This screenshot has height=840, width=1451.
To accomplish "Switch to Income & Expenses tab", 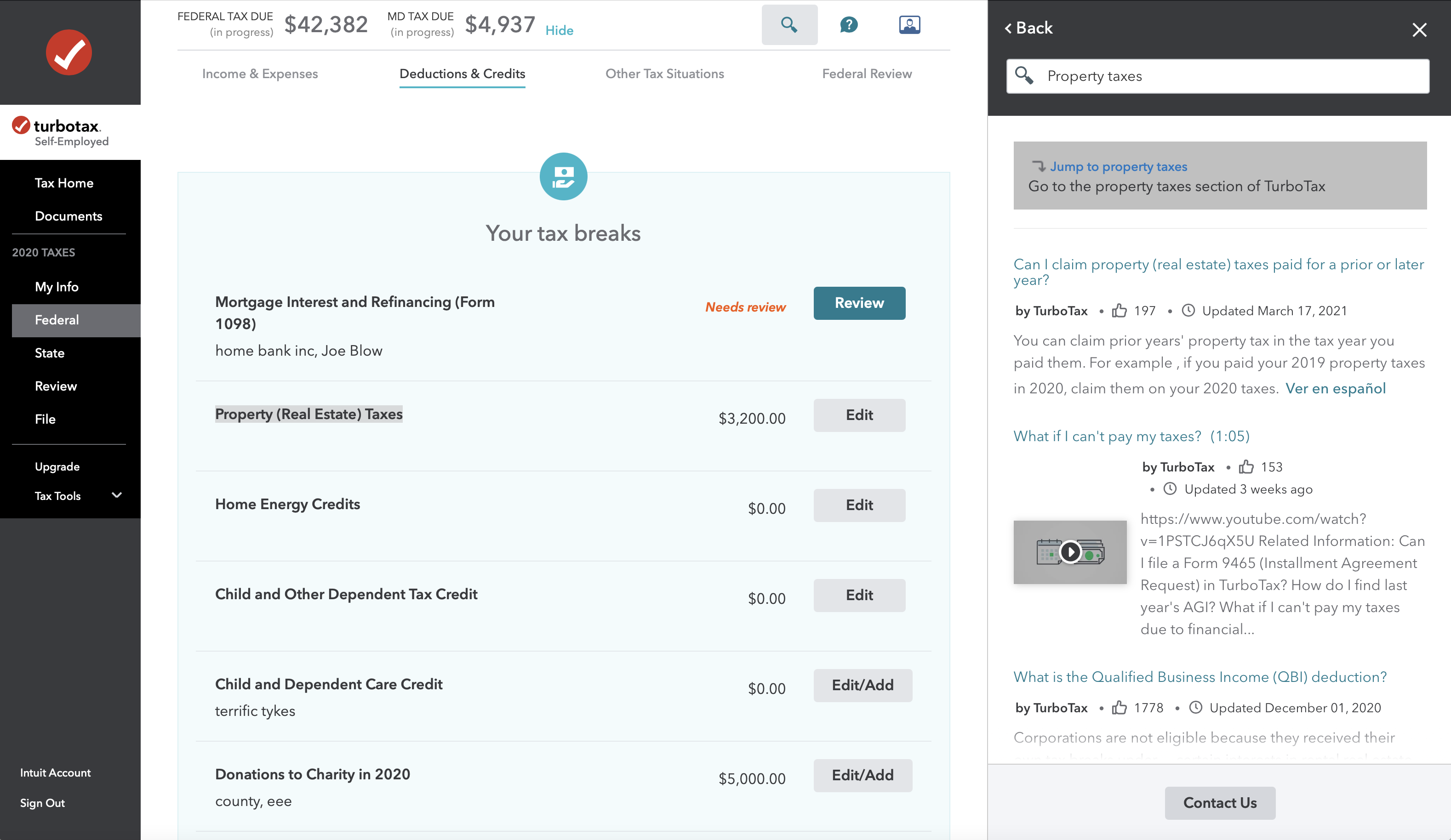I will 260,74.
